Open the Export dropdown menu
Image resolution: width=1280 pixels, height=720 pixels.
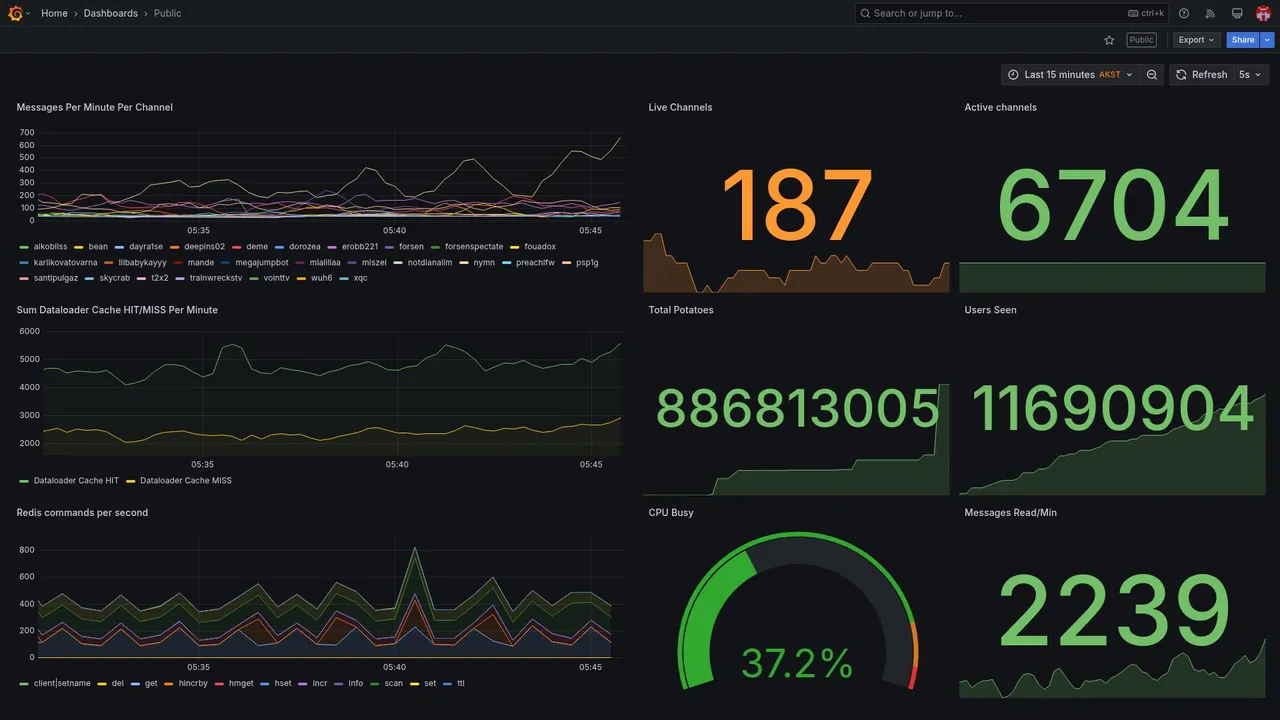click(1196, 40)
